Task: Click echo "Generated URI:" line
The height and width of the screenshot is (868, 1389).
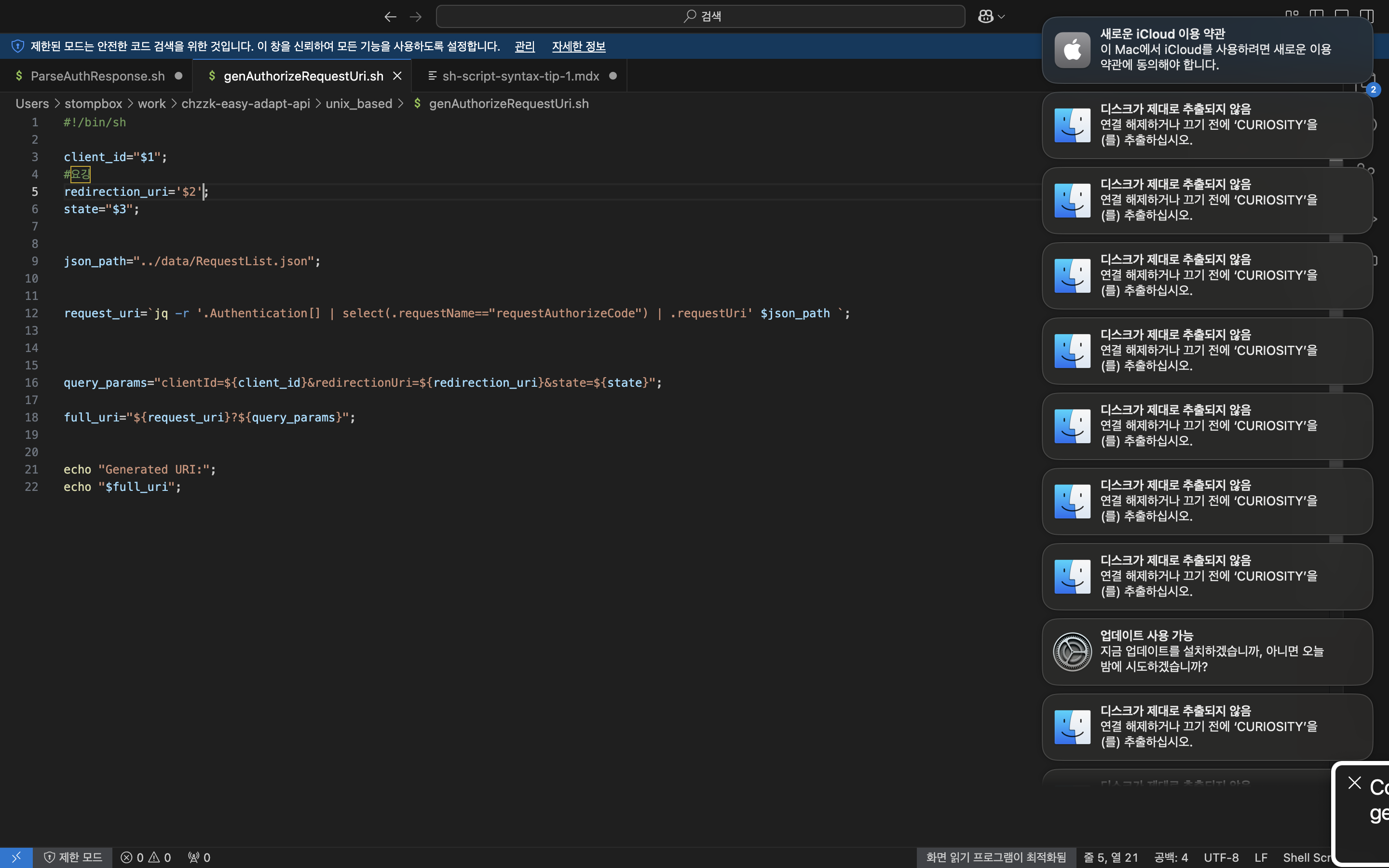Action: pyautogui.click(x=140, y=469)
